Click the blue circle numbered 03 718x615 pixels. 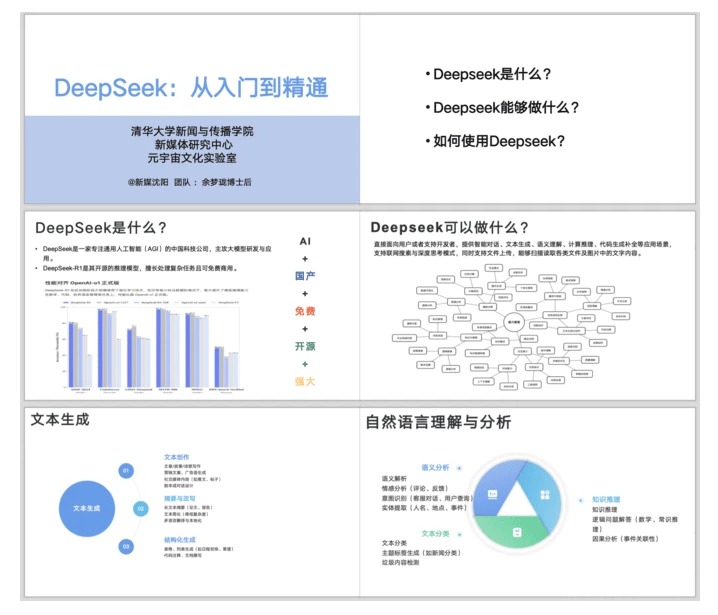126,546
